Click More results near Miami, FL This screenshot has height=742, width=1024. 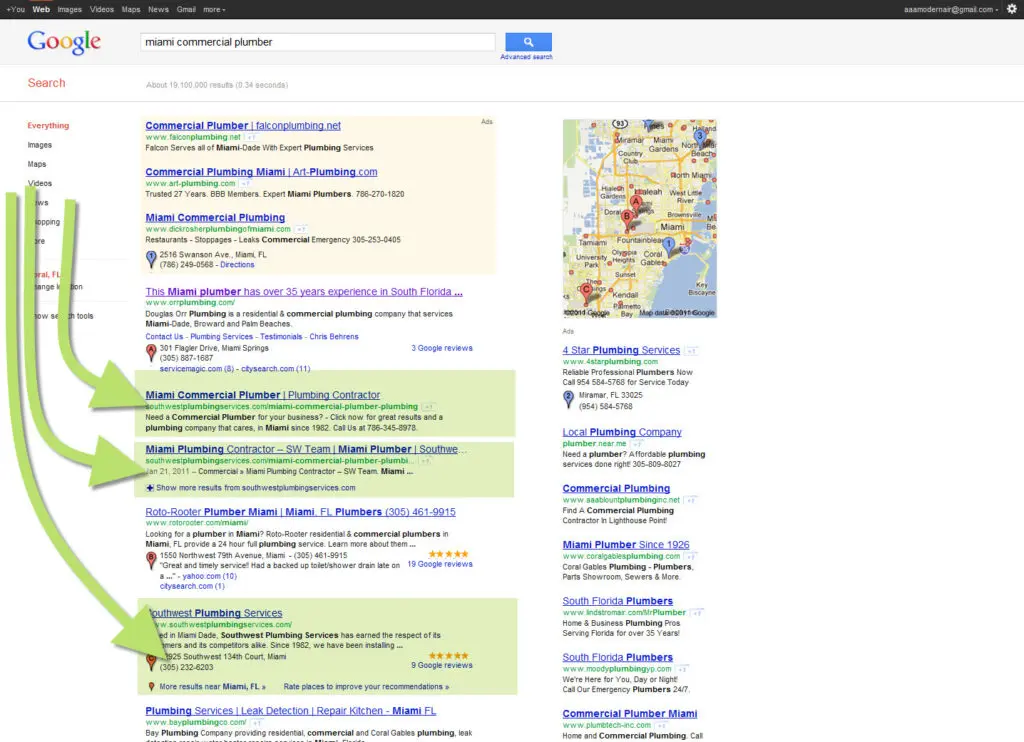[x=212, y=686]
